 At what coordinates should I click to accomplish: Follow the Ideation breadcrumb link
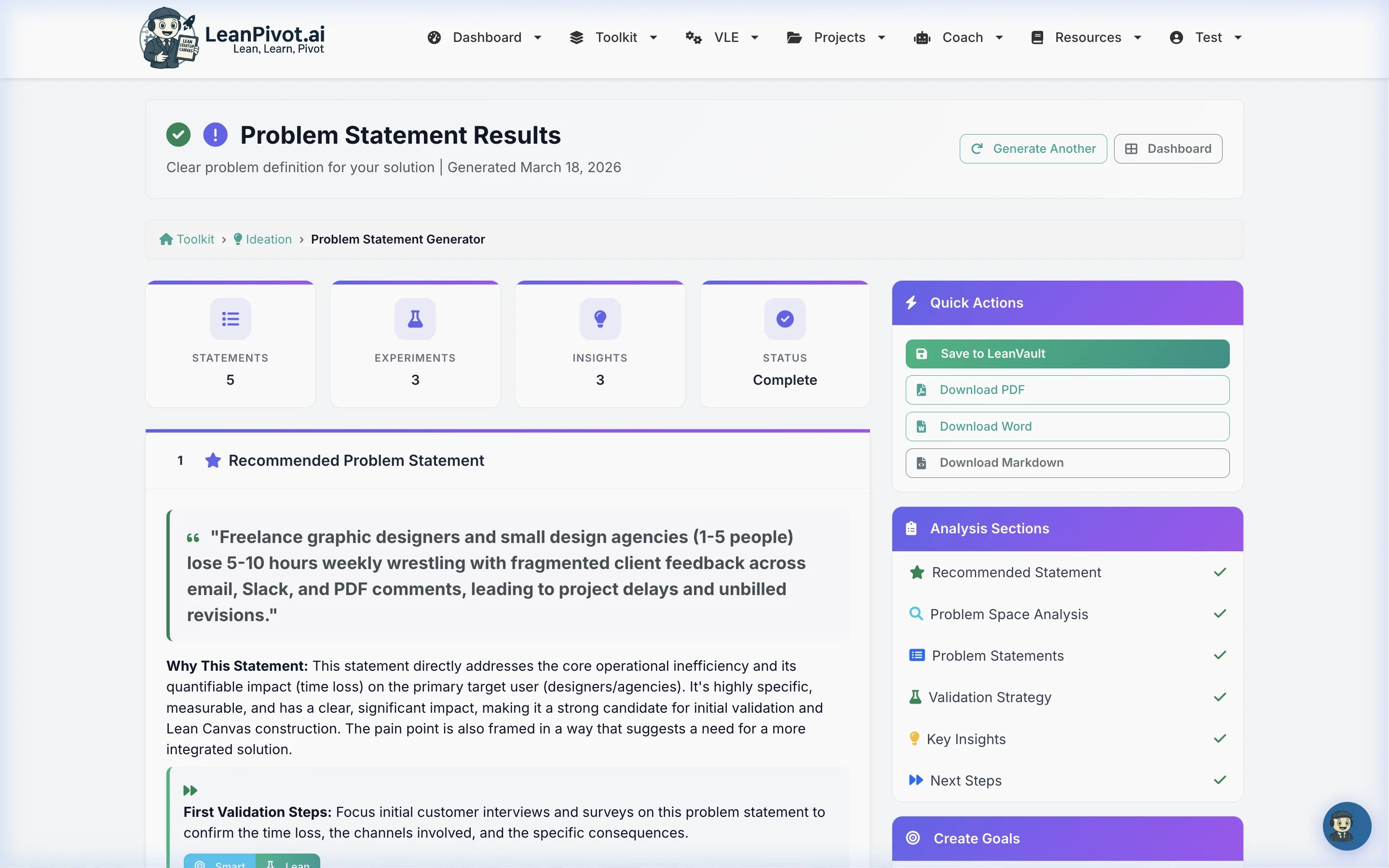point(268,239)
